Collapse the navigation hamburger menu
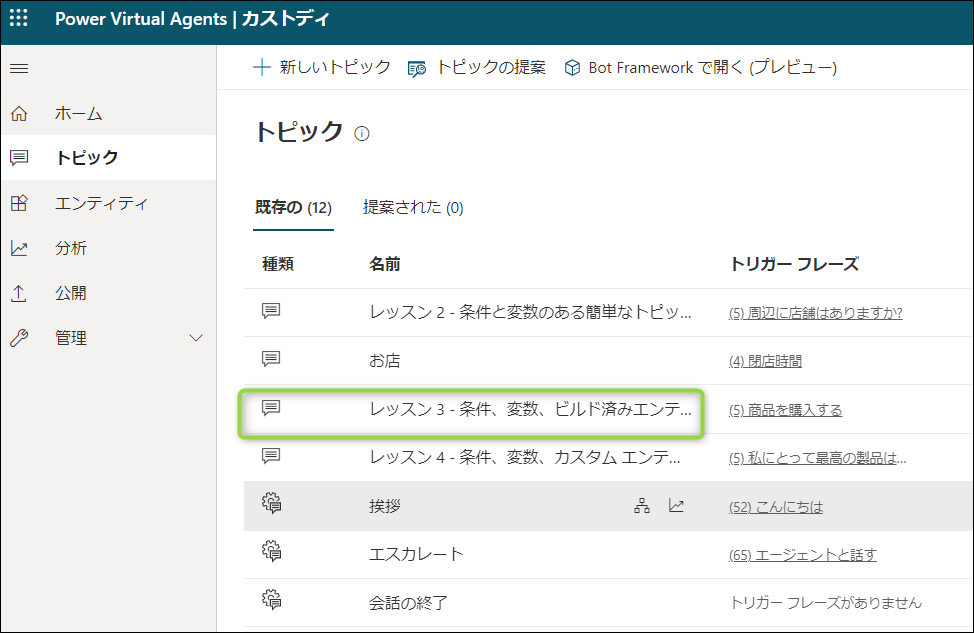Screen dimensions: 974x633 click(x=19, y=68)
